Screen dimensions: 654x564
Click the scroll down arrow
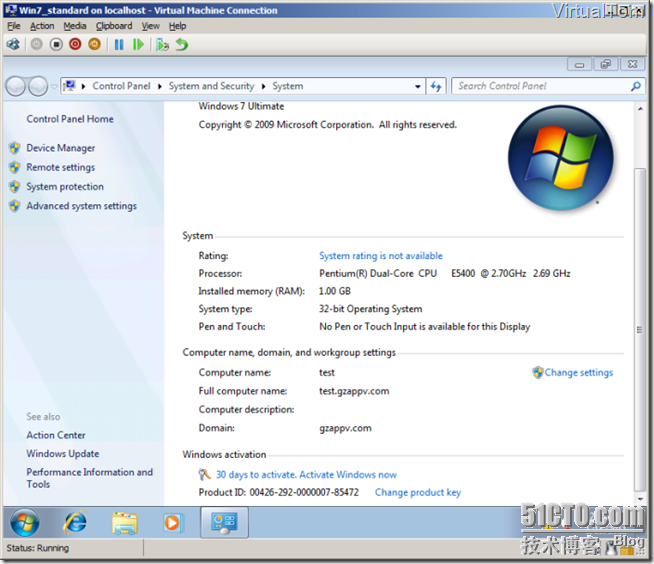pyautogui.click(x=640, y=499)
